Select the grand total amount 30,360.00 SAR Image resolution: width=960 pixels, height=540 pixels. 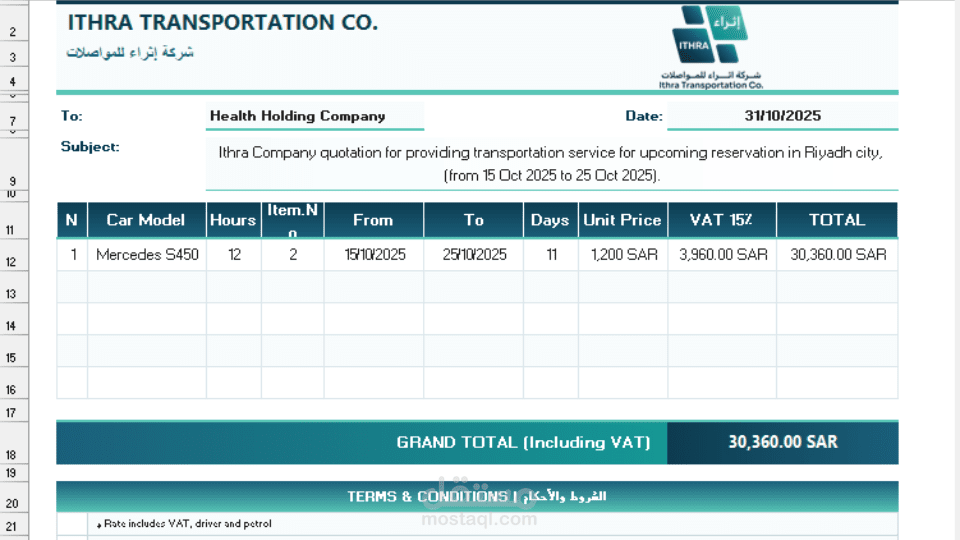click(x=782, y=442)
